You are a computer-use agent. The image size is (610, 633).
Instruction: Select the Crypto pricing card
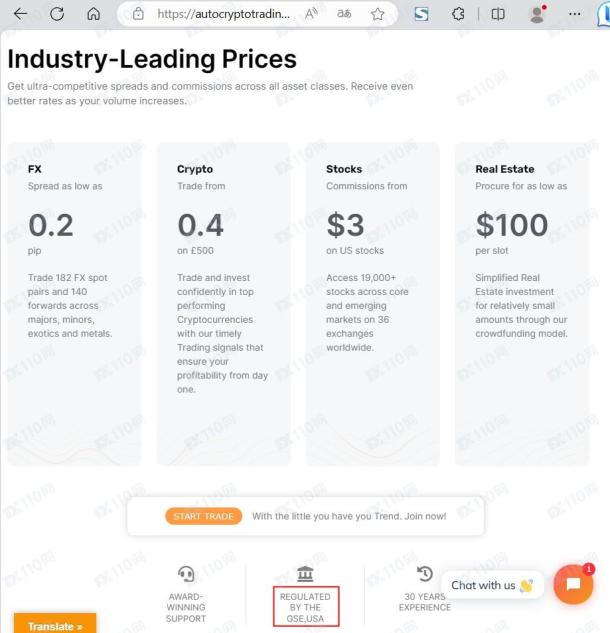(x=223, y=304)
